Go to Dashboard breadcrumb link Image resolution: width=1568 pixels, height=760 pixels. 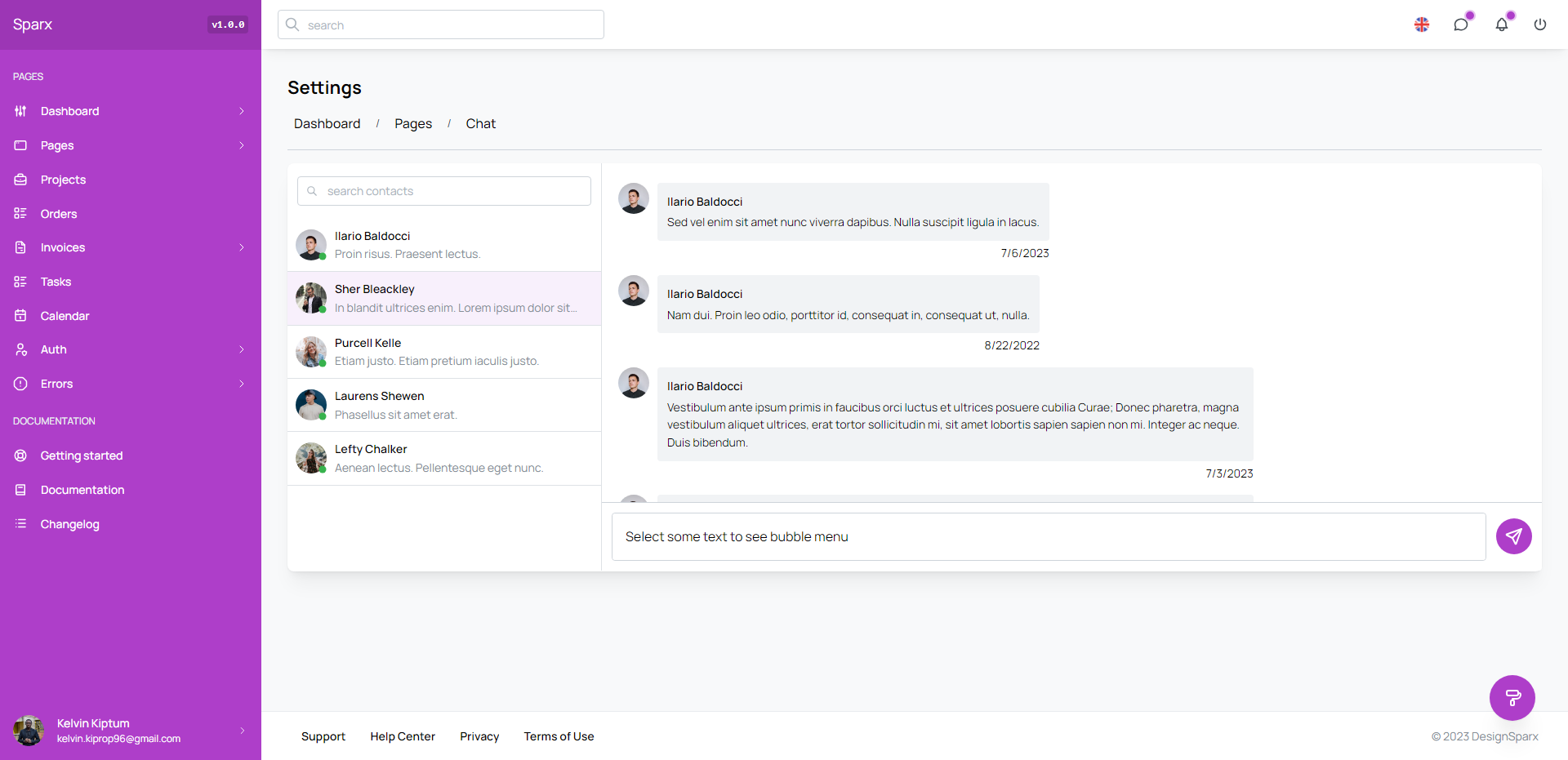click(327, 124)
